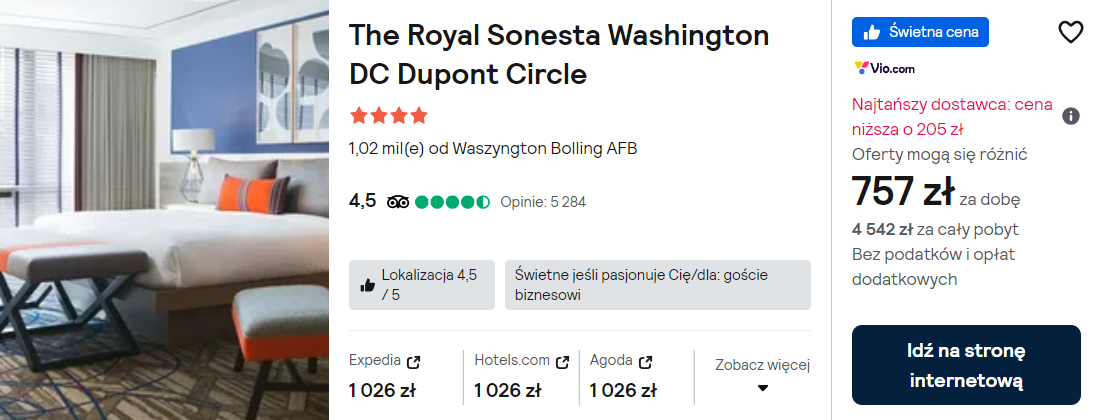Open Agoda external link icon
The width and height of the screenshot is (1094, 420).
(646, 360)
